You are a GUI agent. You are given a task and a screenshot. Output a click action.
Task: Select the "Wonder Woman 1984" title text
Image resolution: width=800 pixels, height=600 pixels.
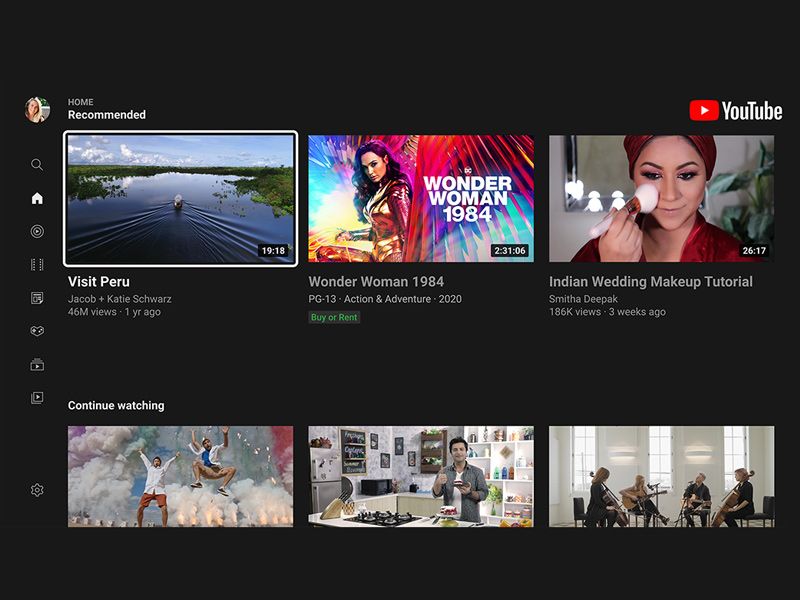[x=377, y=282]
